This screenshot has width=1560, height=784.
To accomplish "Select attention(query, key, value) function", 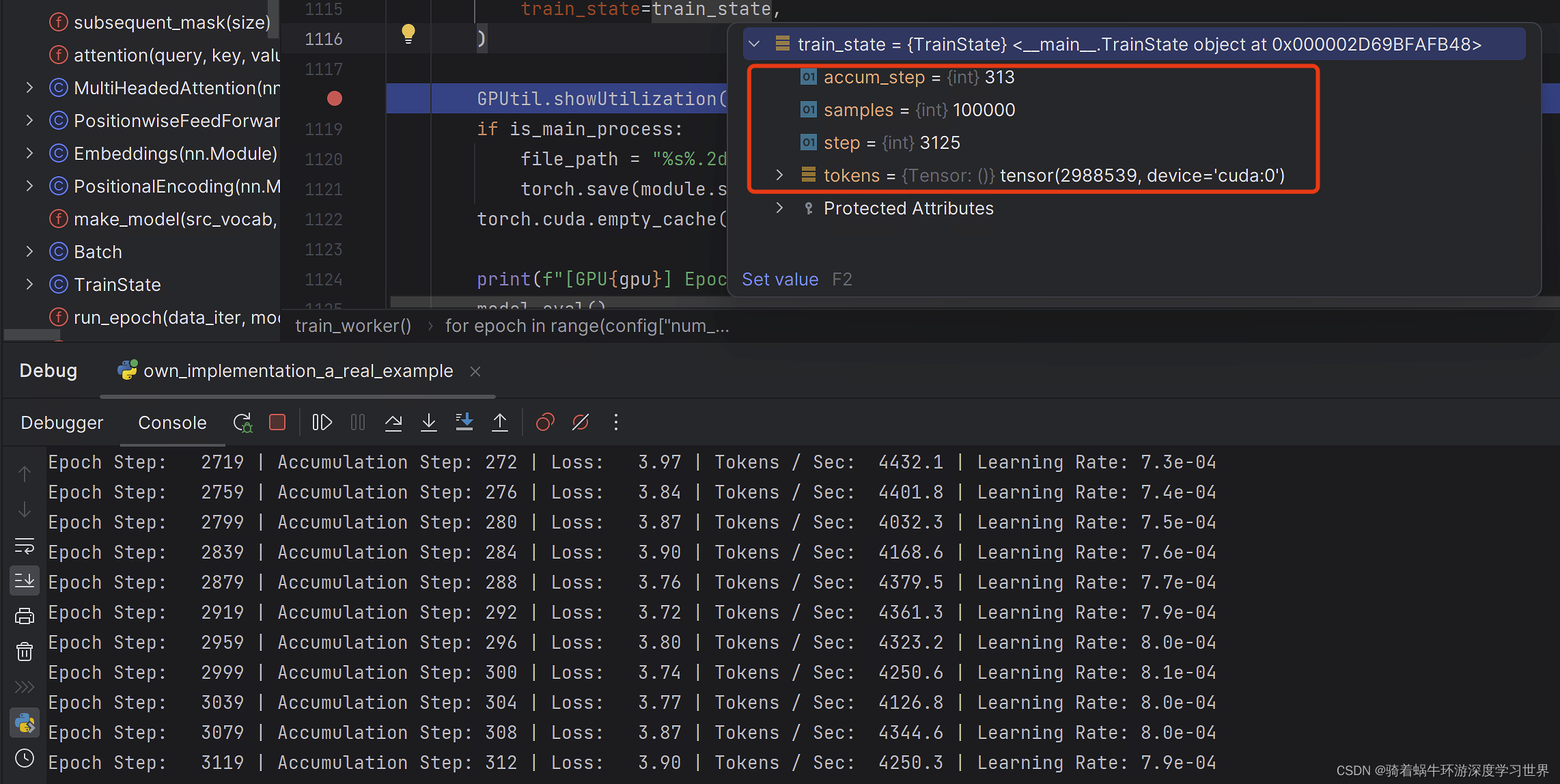I will pos(165,55).
